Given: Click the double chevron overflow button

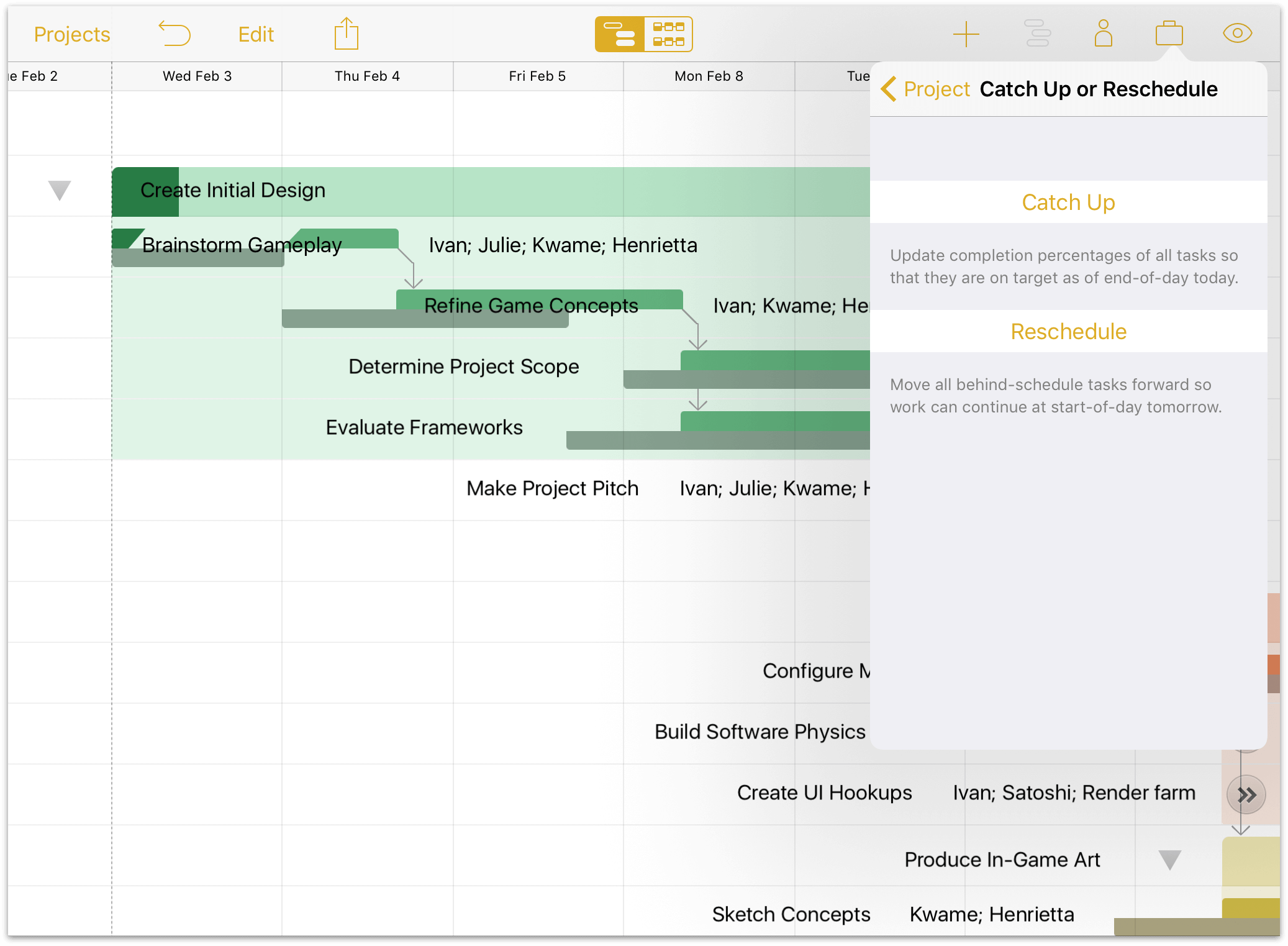Looking at the screenshot, I should [1246, 794].
